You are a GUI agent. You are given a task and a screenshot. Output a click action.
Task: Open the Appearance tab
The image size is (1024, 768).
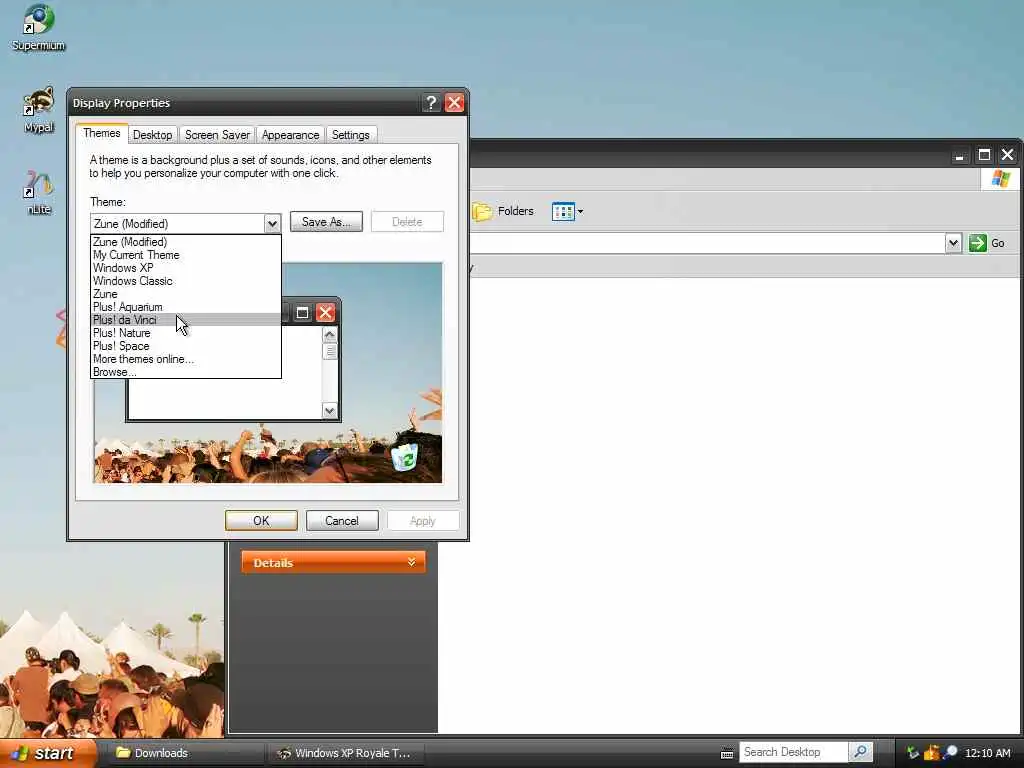coord(291,135)
